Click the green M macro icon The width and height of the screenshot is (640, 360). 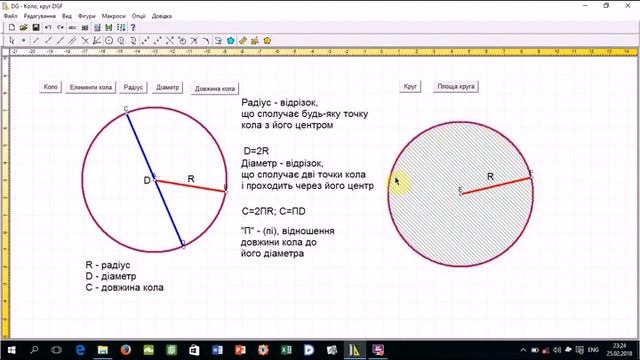[109, 27]
